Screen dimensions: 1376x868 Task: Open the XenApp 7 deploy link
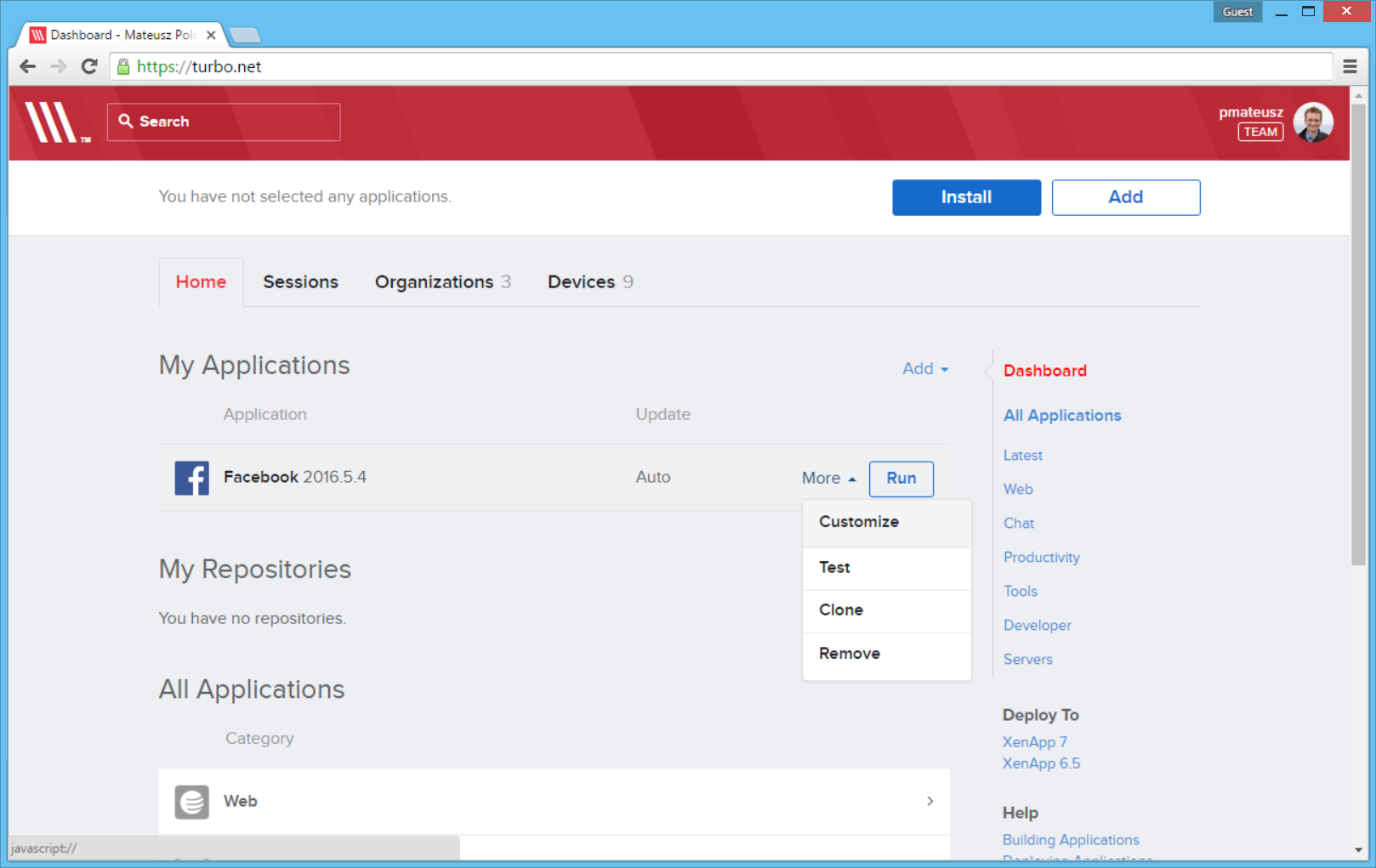[x=1034, y=741]
